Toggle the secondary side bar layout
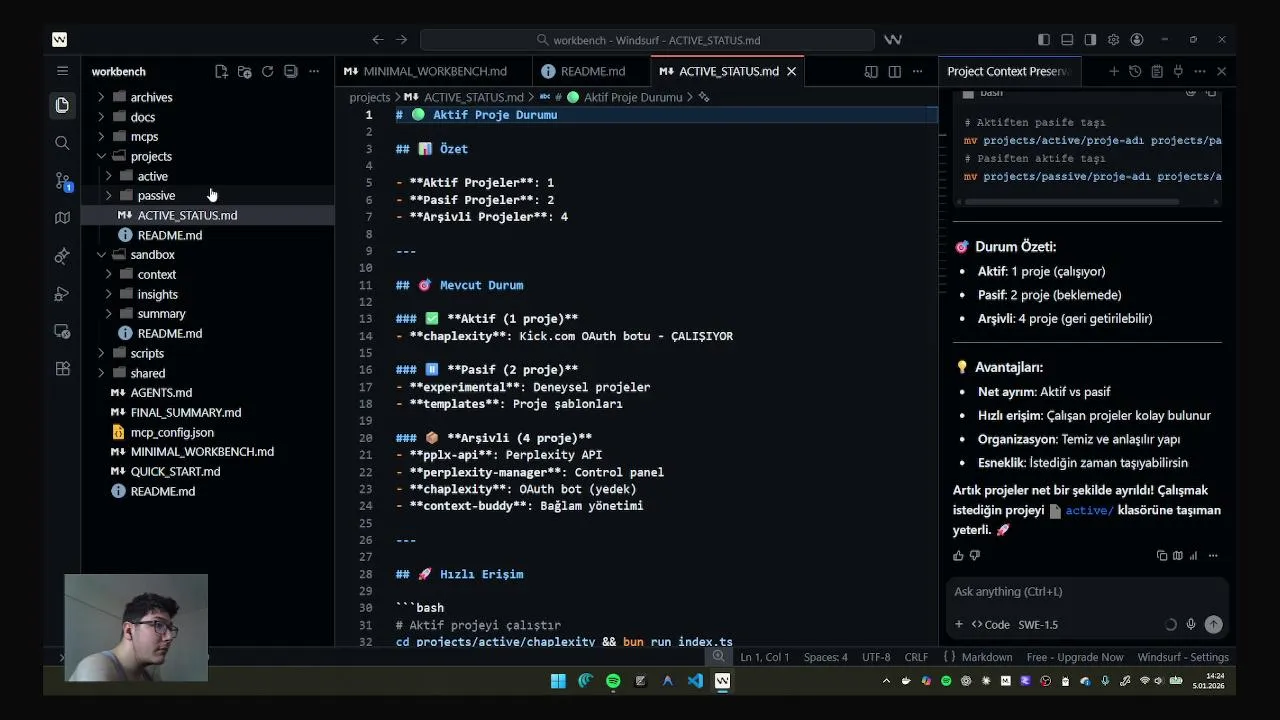 tap(1090, 40)
